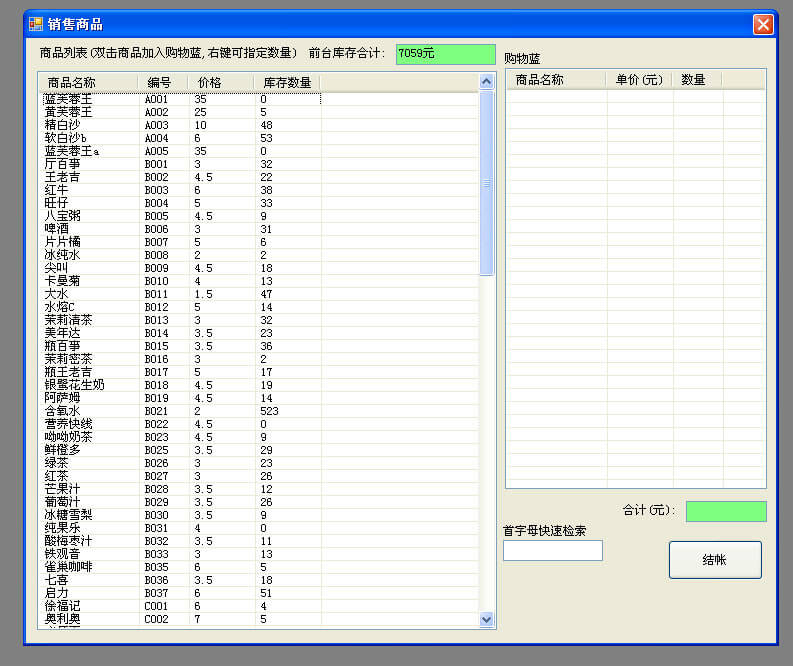793x666 pixels.
Task: Click the 编号 column header
Action: tap(162, 82)
